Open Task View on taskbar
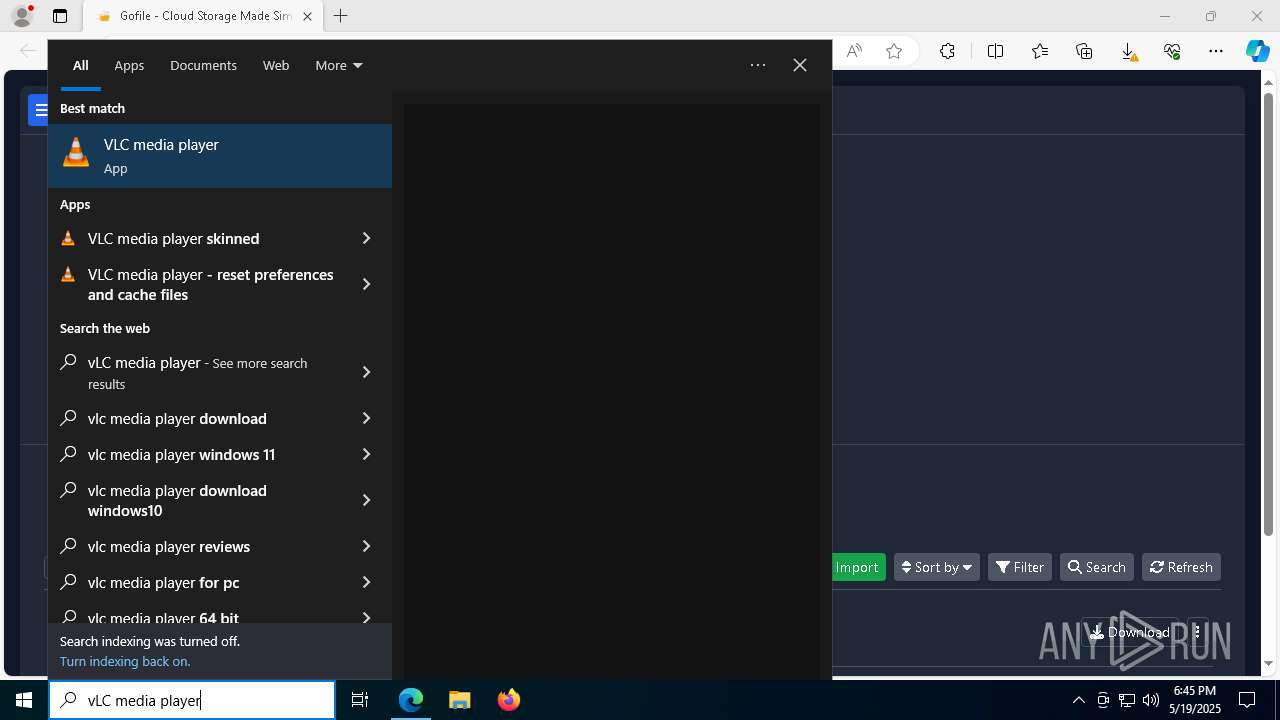The image size is (1280, 720). 360,700
